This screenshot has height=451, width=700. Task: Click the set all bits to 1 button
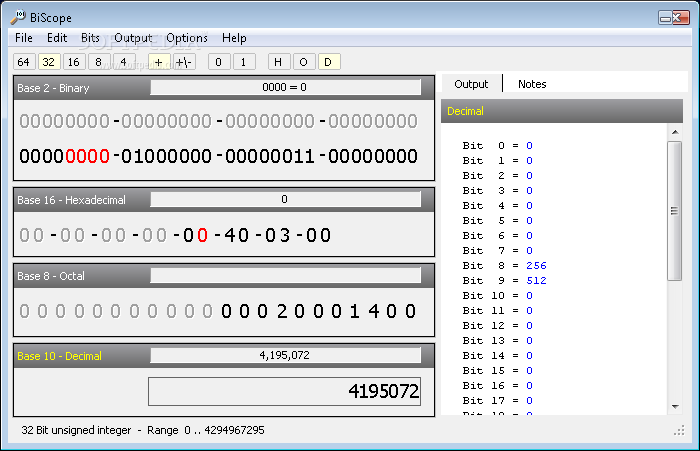[x=244, y=62]
